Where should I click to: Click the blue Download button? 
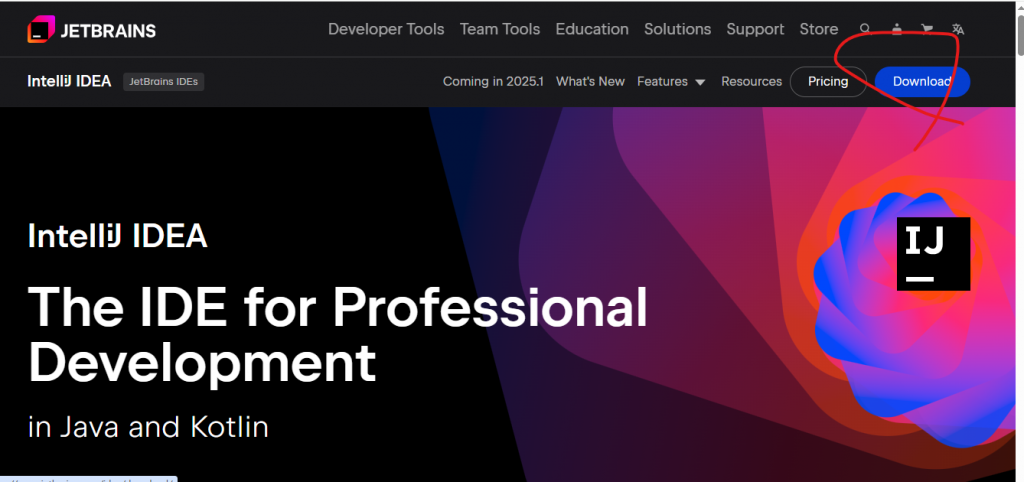click(x=922, y=82)
